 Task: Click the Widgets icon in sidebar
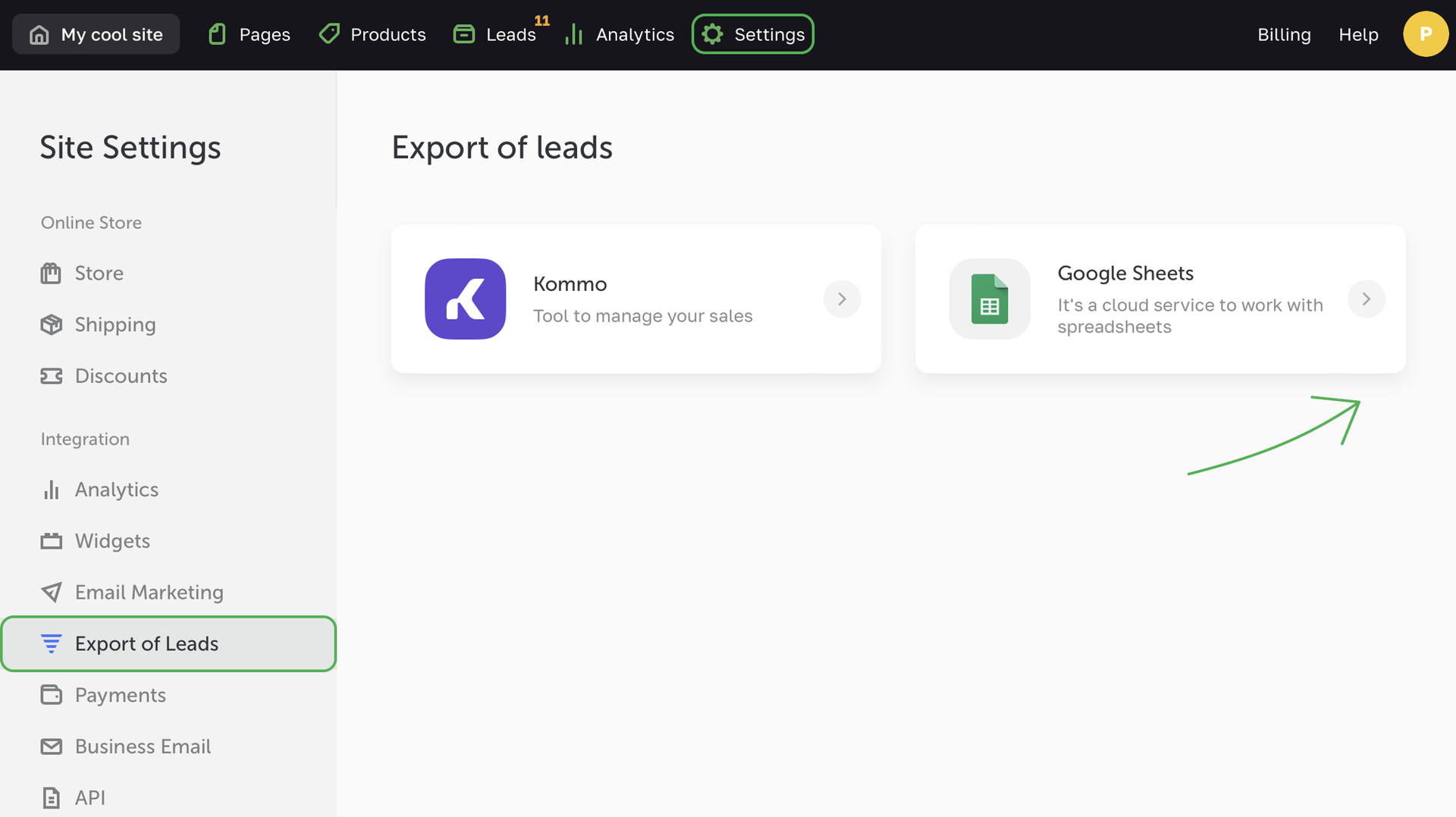coord(51,541)
